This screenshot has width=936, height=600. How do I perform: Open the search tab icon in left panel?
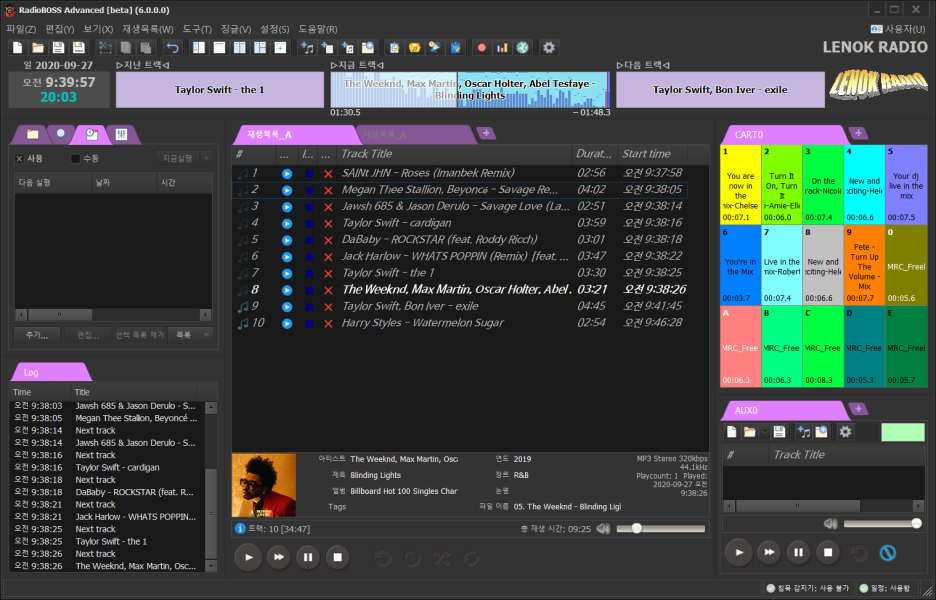[61, 134]
